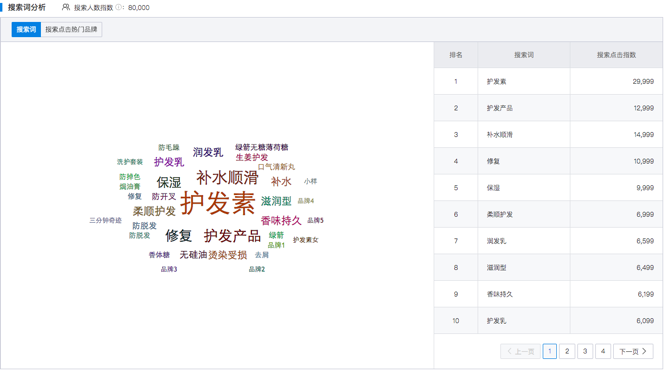Click 护发素 in the word cloud
Image resolution: width=665 pixels, height=370 pixels.
click(x=218, y=203)
